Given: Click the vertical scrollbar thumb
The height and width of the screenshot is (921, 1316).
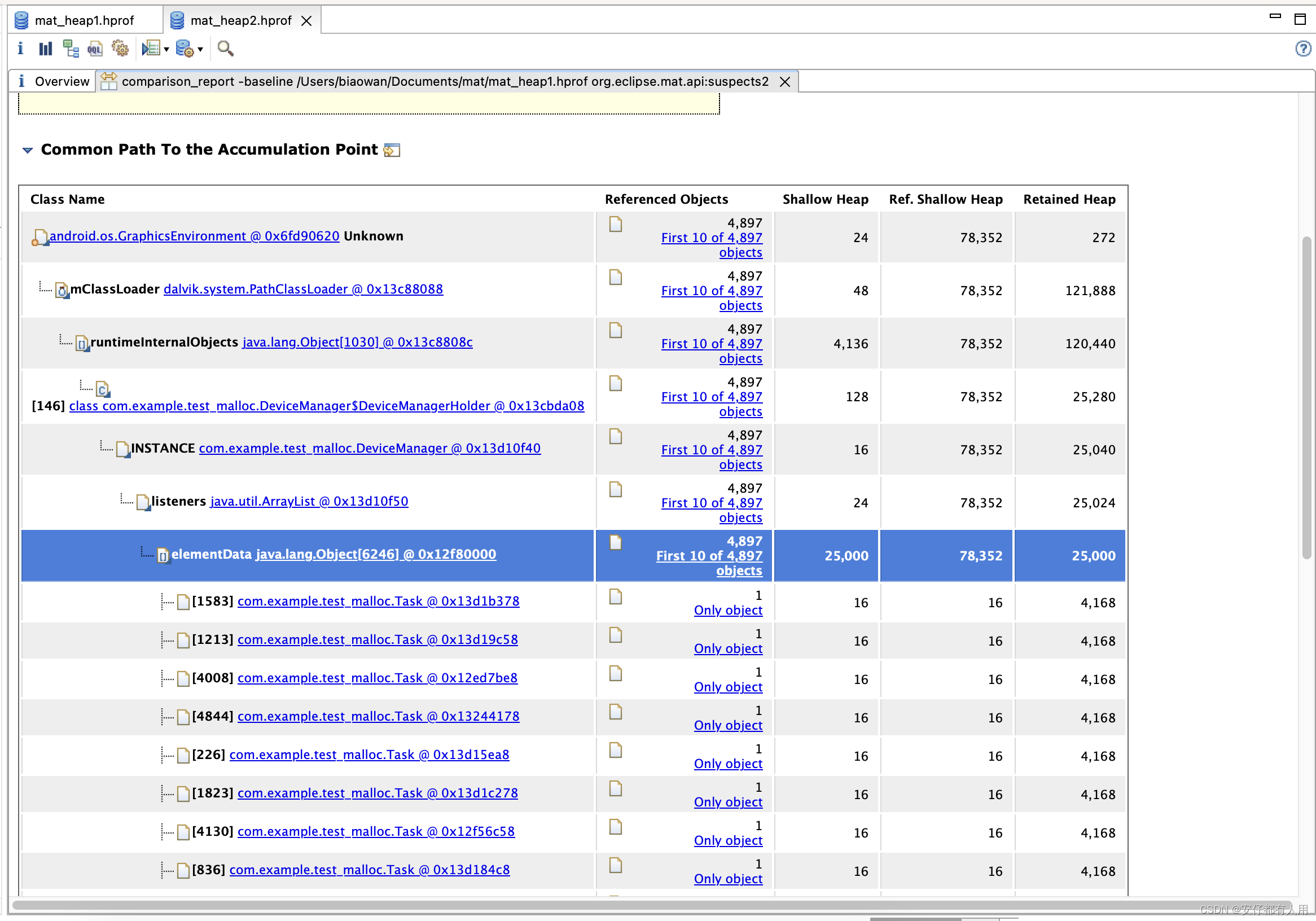Looking at the screenshot, I should [x=1306, y=397].
